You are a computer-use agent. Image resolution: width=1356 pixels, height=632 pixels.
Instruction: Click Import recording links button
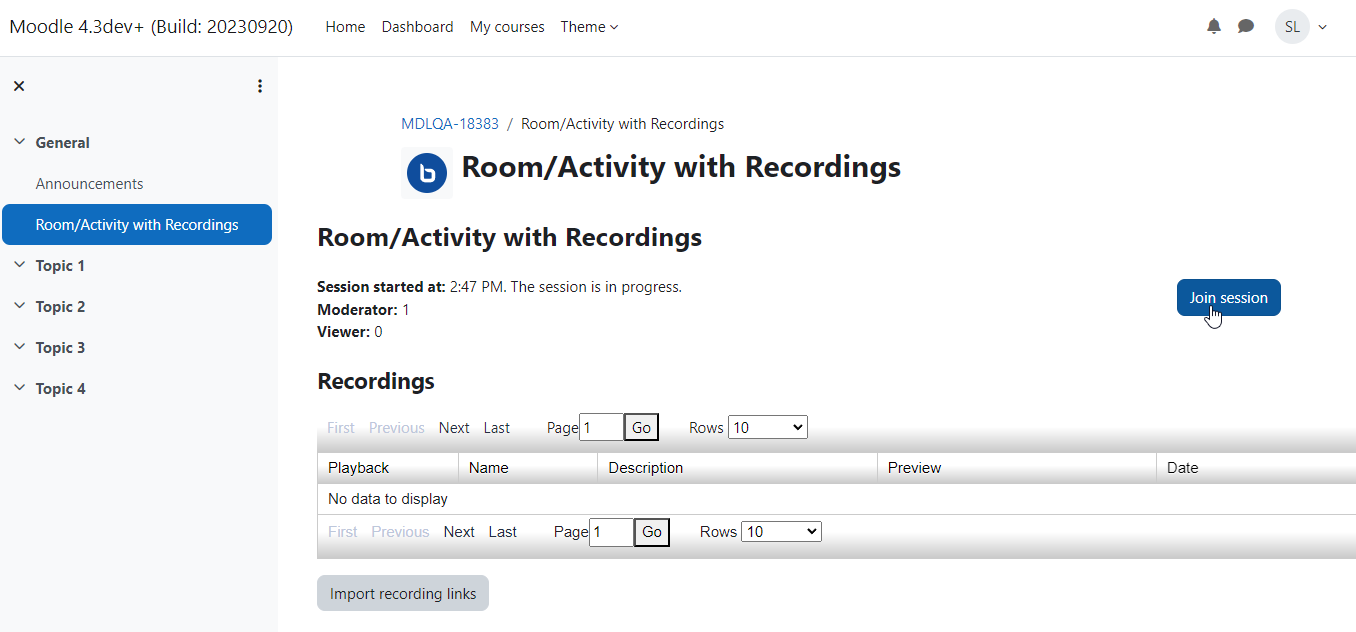click(403, 593)
